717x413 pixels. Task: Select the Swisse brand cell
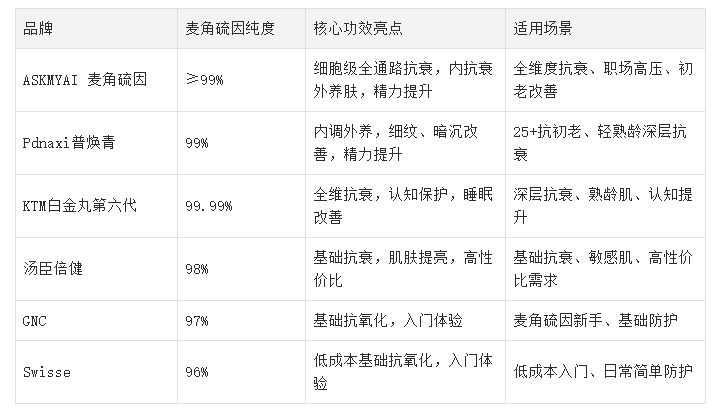pyautogui.click(x=46, y=372)
